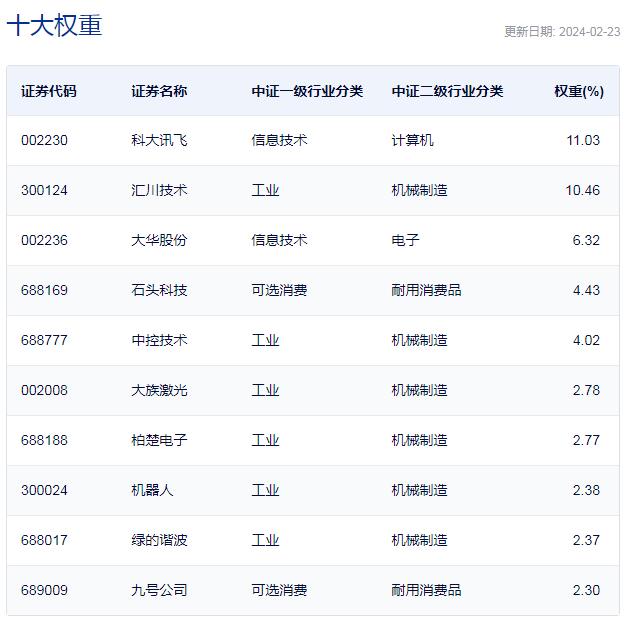The height and width of the screenshot is (625, 626).
Task: Click 工业 in the 中控技术 row
Action: pos(265,340)
